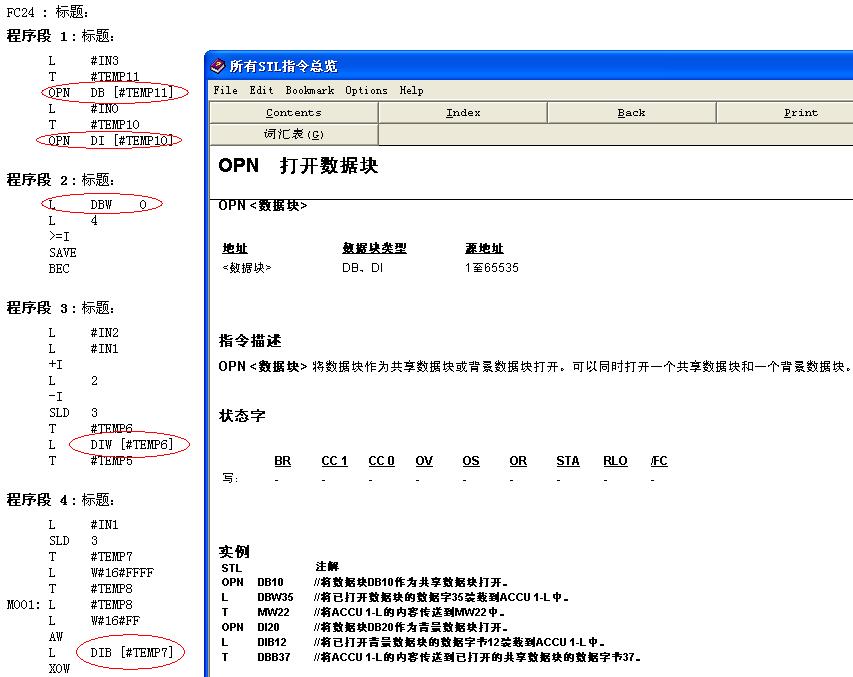The height and width of the screenshot is (677, 853).
Task: Click the 指令描述 section heading
Action: click(250, 341)
